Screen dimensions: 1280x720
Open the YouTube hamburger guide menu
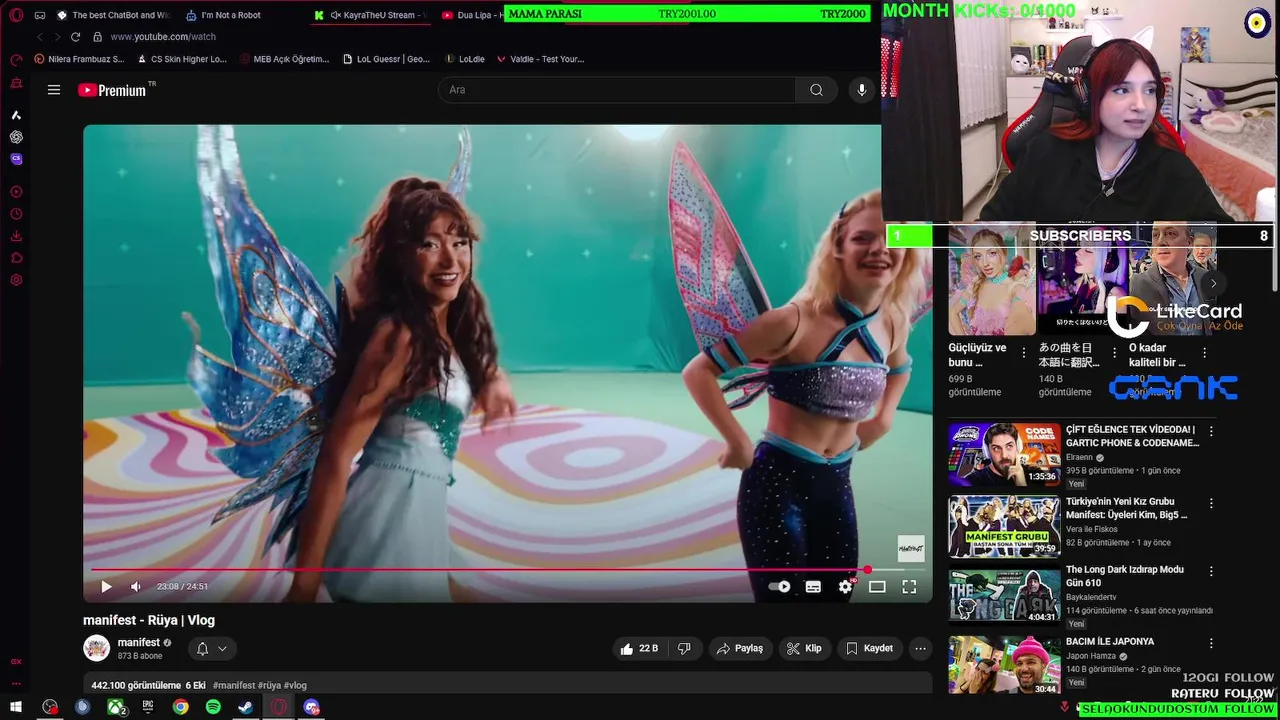tap(54, 90)
